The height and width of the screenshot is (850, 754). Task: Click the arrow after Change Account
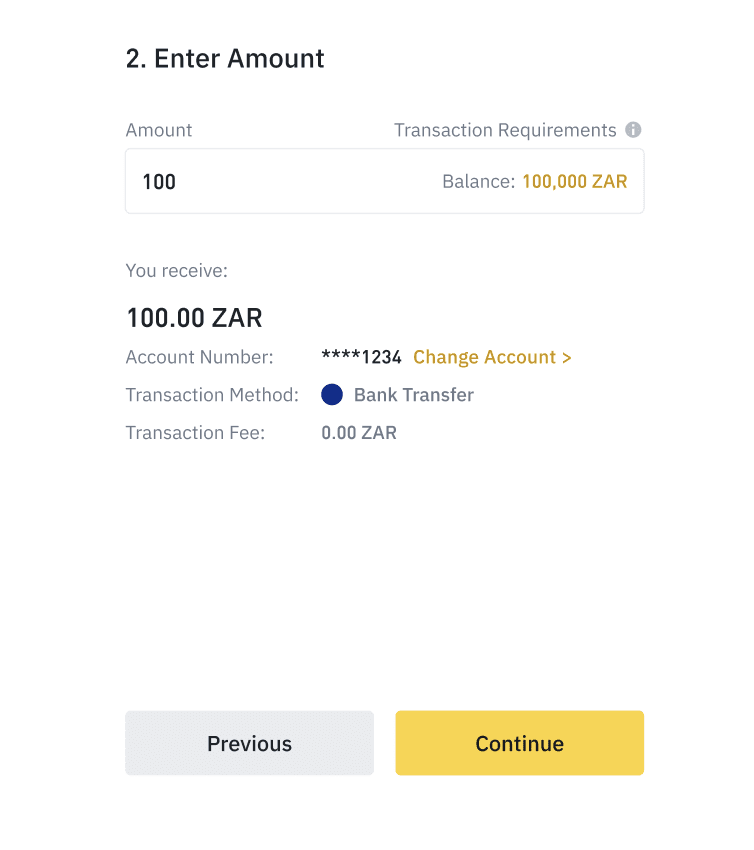pos(567,357)
